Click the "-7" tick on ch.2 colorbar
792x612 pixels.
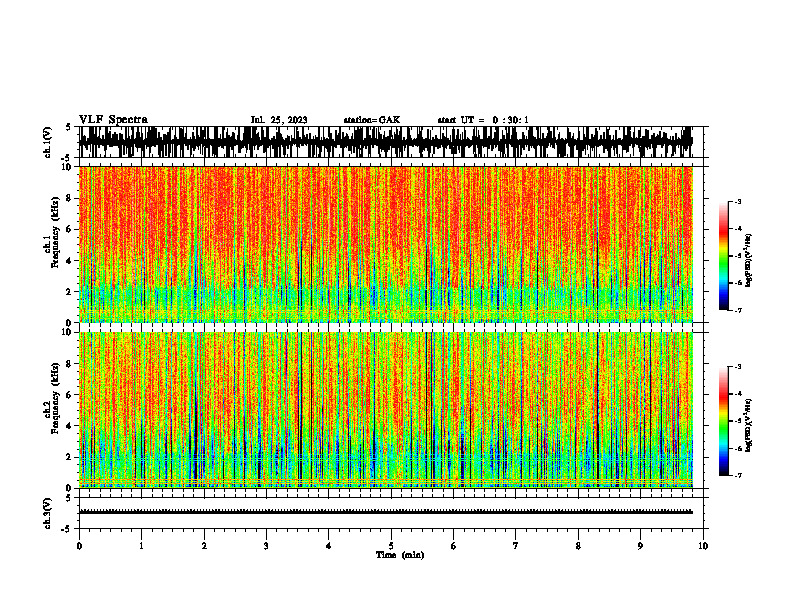(737, 475)
